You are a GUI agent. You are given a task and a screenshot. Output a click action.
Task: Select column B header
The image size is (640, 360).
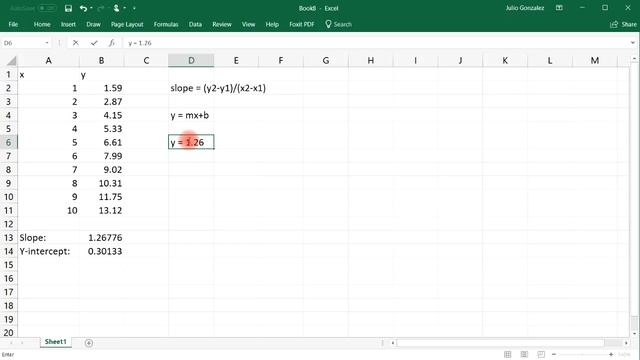click(x=101, y=61)
